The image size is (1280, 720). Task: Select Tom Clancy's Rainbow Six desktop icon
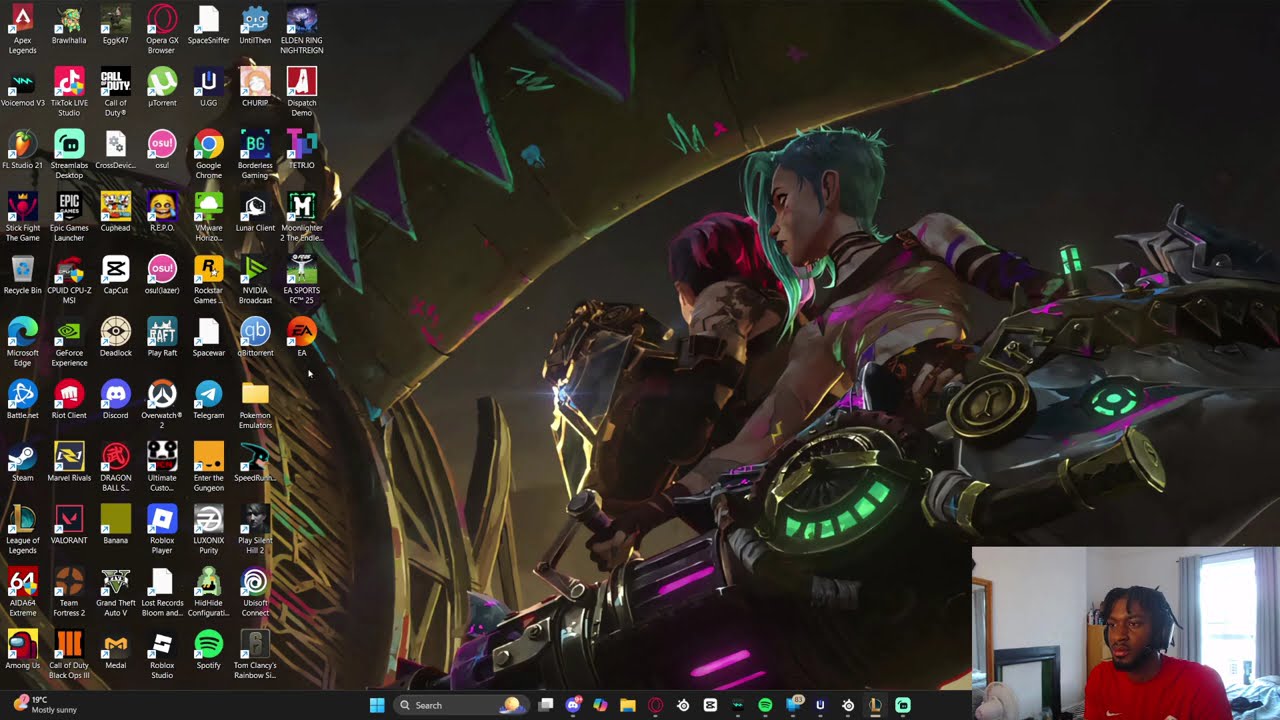click(255, 654)
